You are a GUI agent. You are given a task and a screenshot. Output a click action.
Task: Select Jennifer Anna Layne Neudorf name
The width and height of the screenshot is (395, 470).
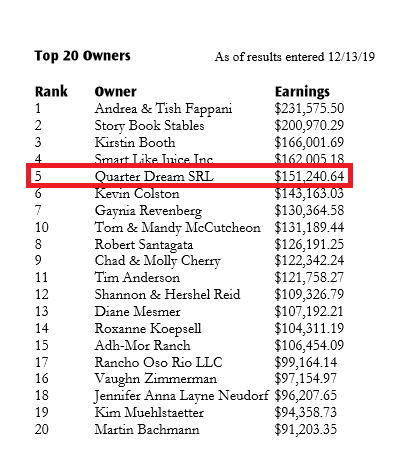(181, 396)
